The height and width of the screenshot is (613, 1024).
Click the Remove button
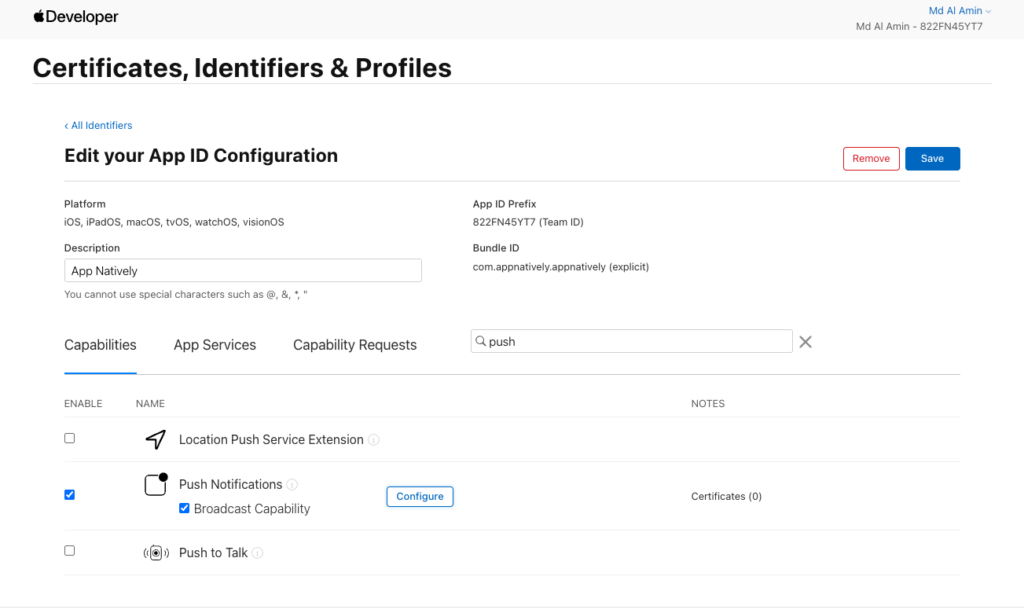[x=871, y=159]
